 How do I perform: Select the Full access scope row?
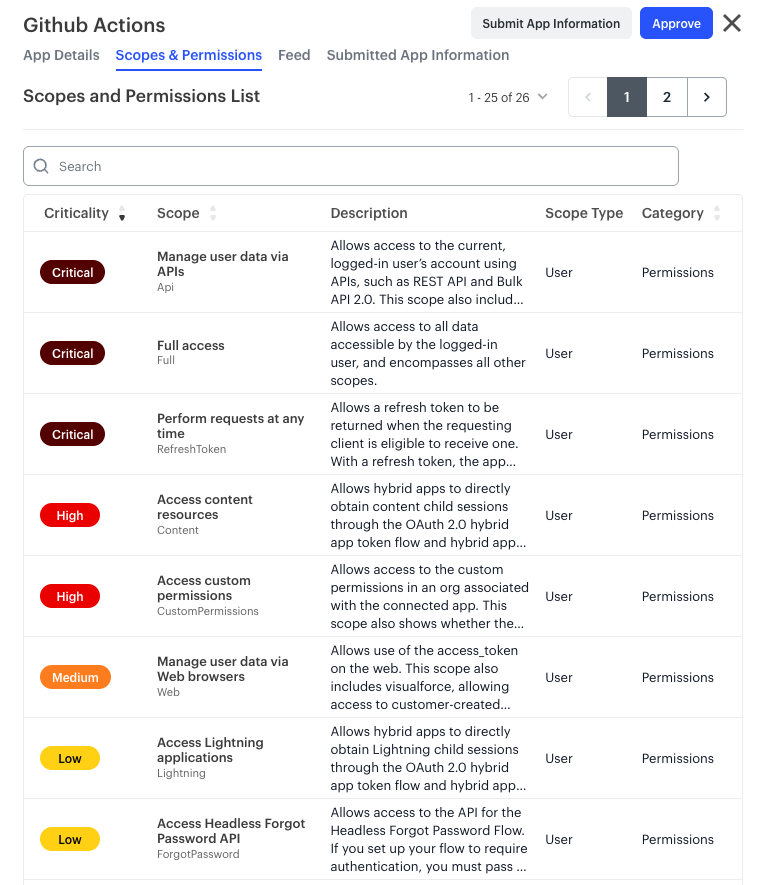pyautogui.click(x=383, y=353)
